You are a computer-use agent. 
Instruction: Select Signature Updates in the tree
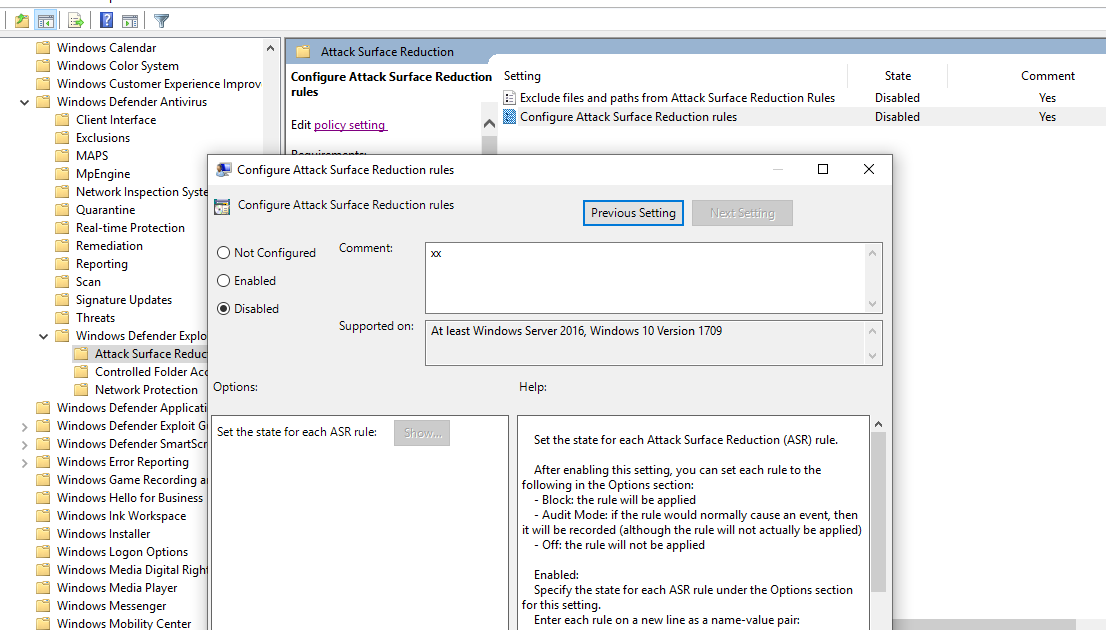[124, 300]
